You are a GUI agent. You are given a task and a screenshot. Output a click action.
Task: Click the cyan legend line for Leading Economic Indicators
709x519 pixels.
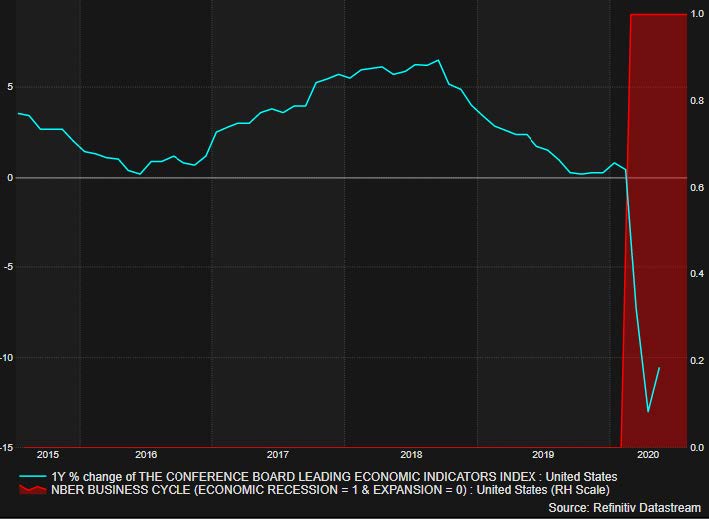[33, 477]
